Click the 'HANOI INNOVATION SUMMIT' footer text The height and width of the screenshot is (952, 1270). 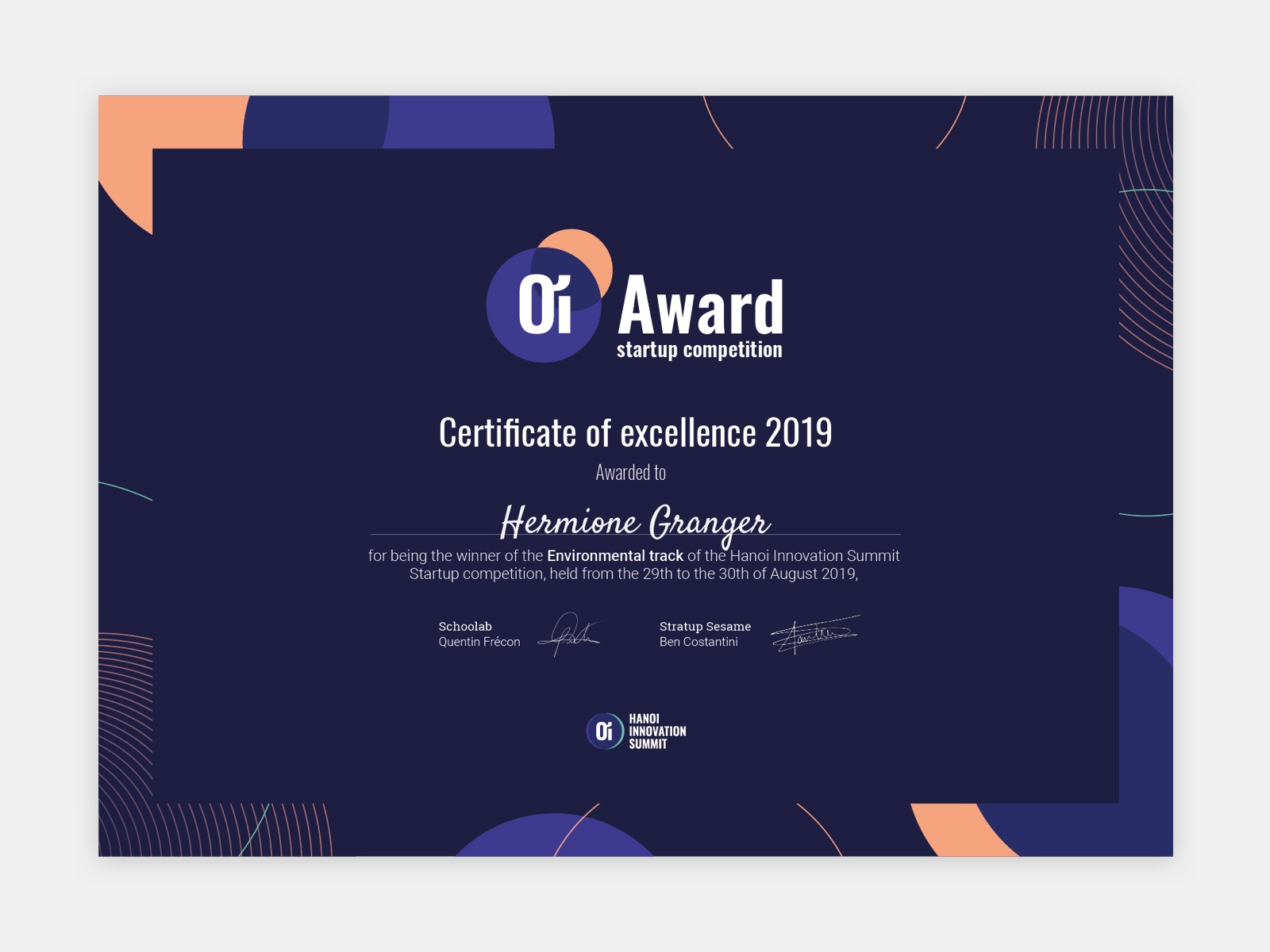(x=657, y=731)
